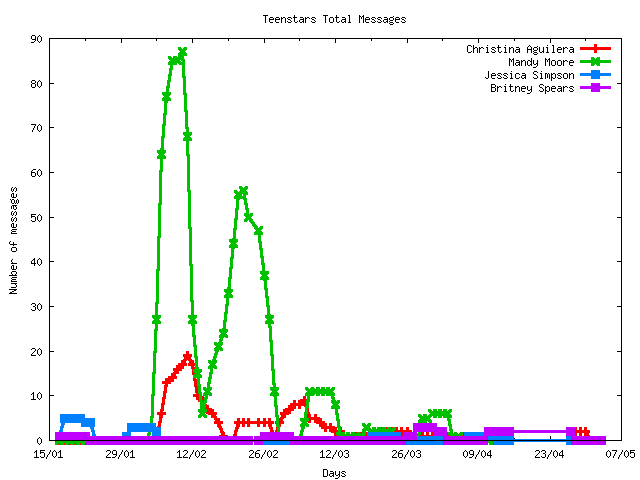Click the Days x-axis label

click(334, 472)
